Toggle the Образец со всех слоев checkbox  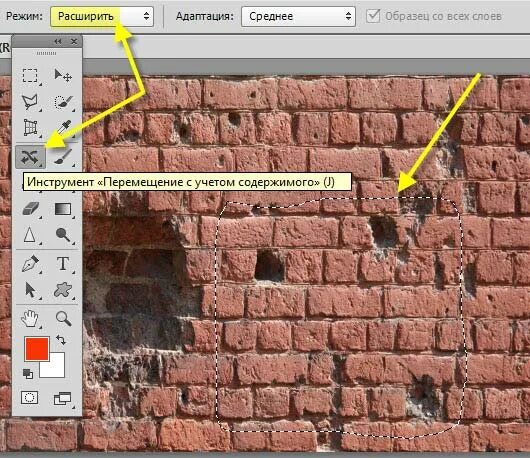click(x=373, y=16)
